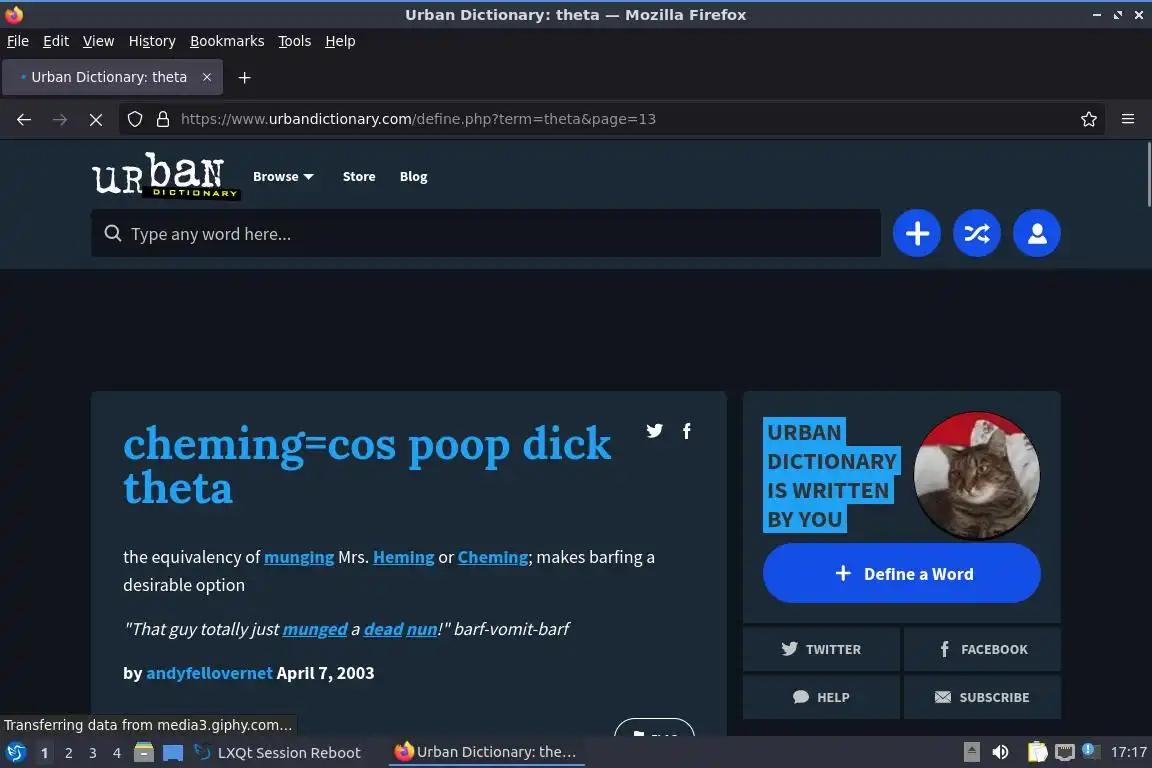Screen dimensions: 1152x768
Task: Share definition via Twitter bird icon
Action: [x=654, y=431]
